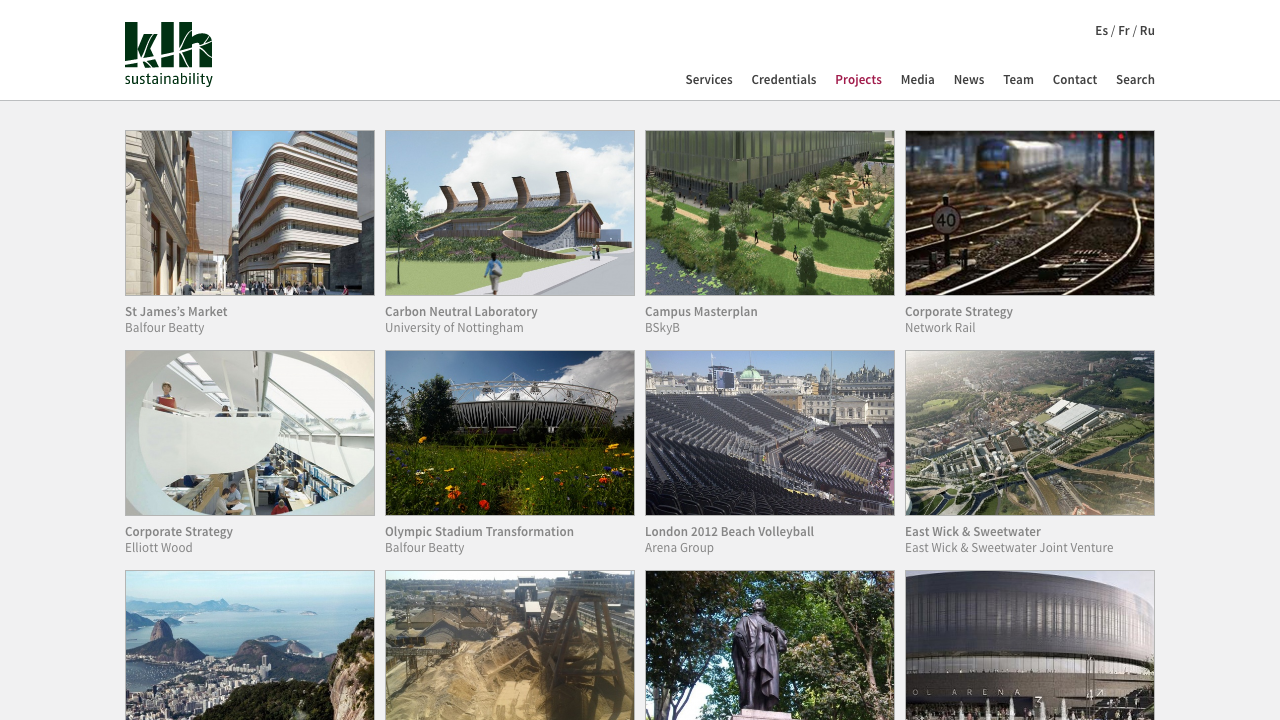The image size is (1280, 720).
Task: Select the East Wick & Sweetwater aerial thumbnail
Action: (x=1030, y=433)
